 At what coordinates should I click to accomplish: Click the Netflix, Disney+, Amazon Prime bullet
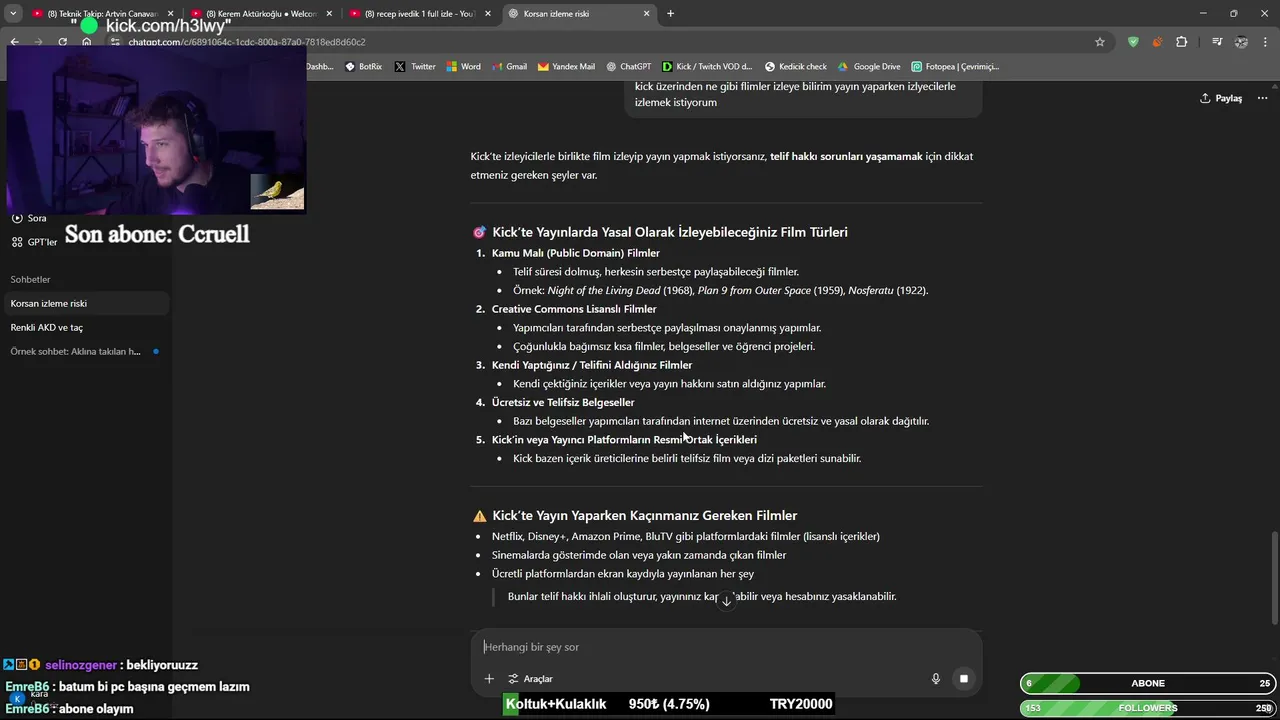tap(686, 536)
